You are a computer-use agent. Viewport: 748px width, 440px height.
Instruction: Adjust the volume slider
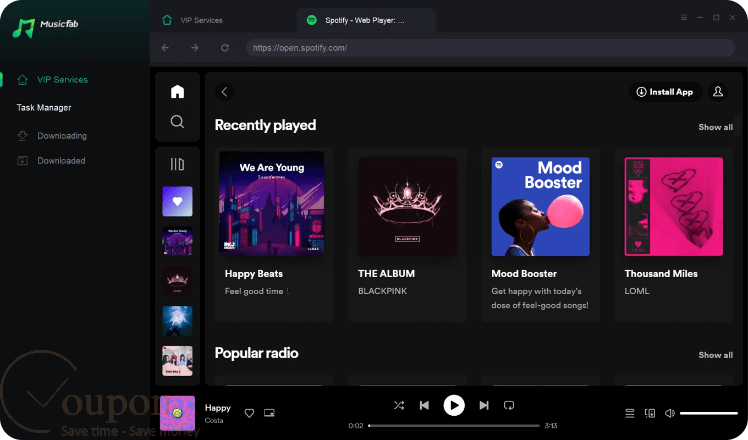point(709,413)
